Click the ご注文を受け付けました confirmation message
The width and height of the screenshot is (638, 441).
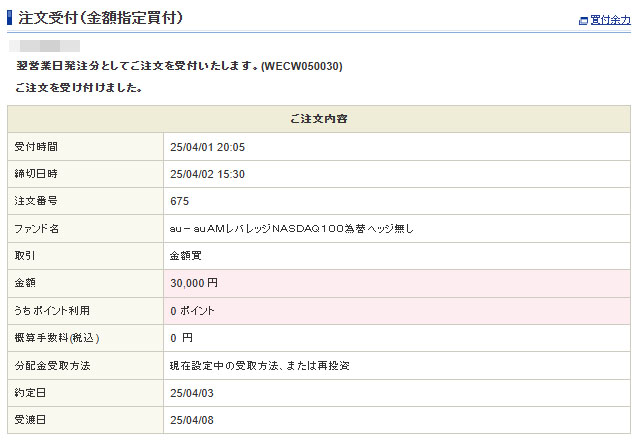coord(78,87)
